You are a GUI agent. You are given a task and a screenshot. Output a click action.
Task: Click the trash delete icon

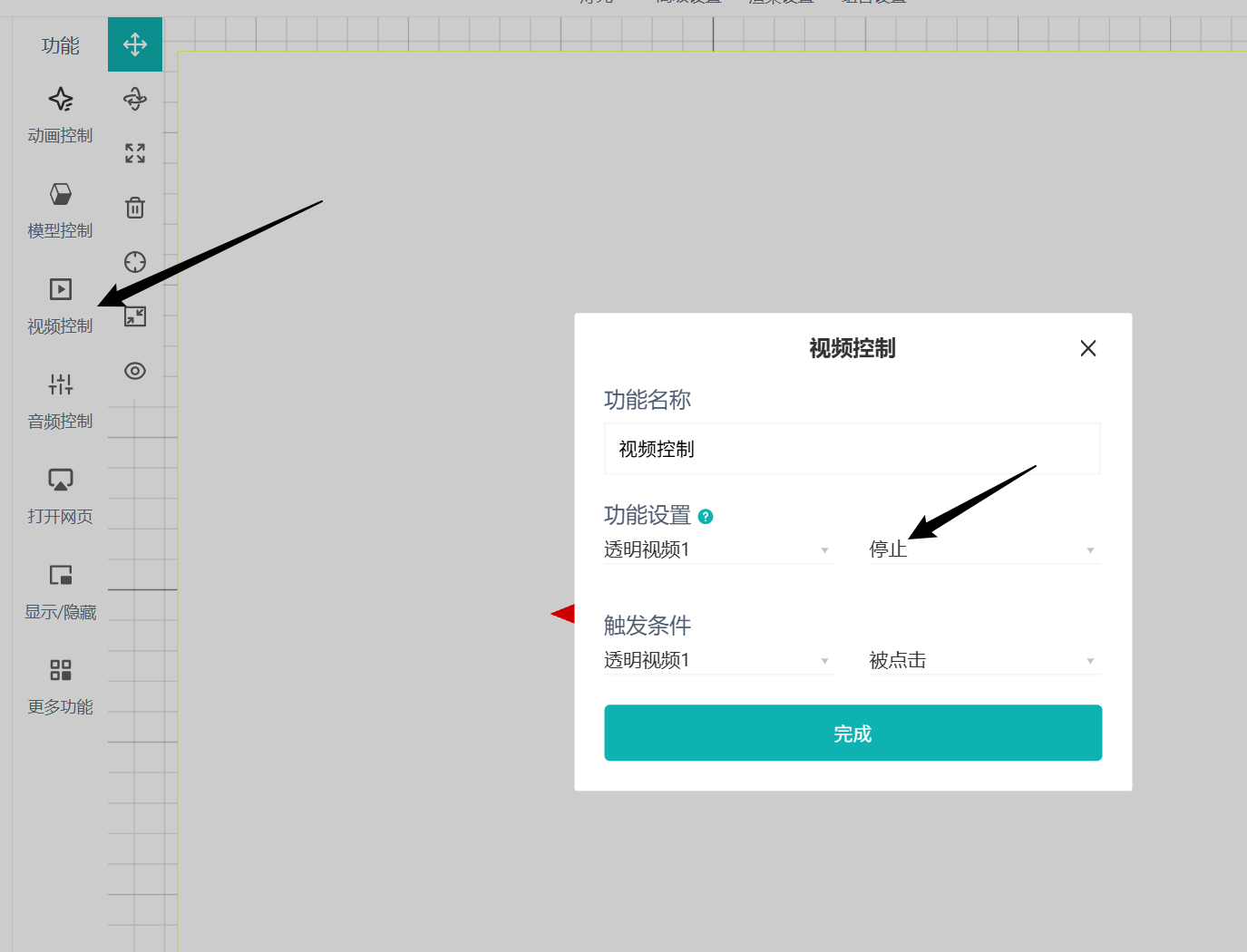pos(135,208)
